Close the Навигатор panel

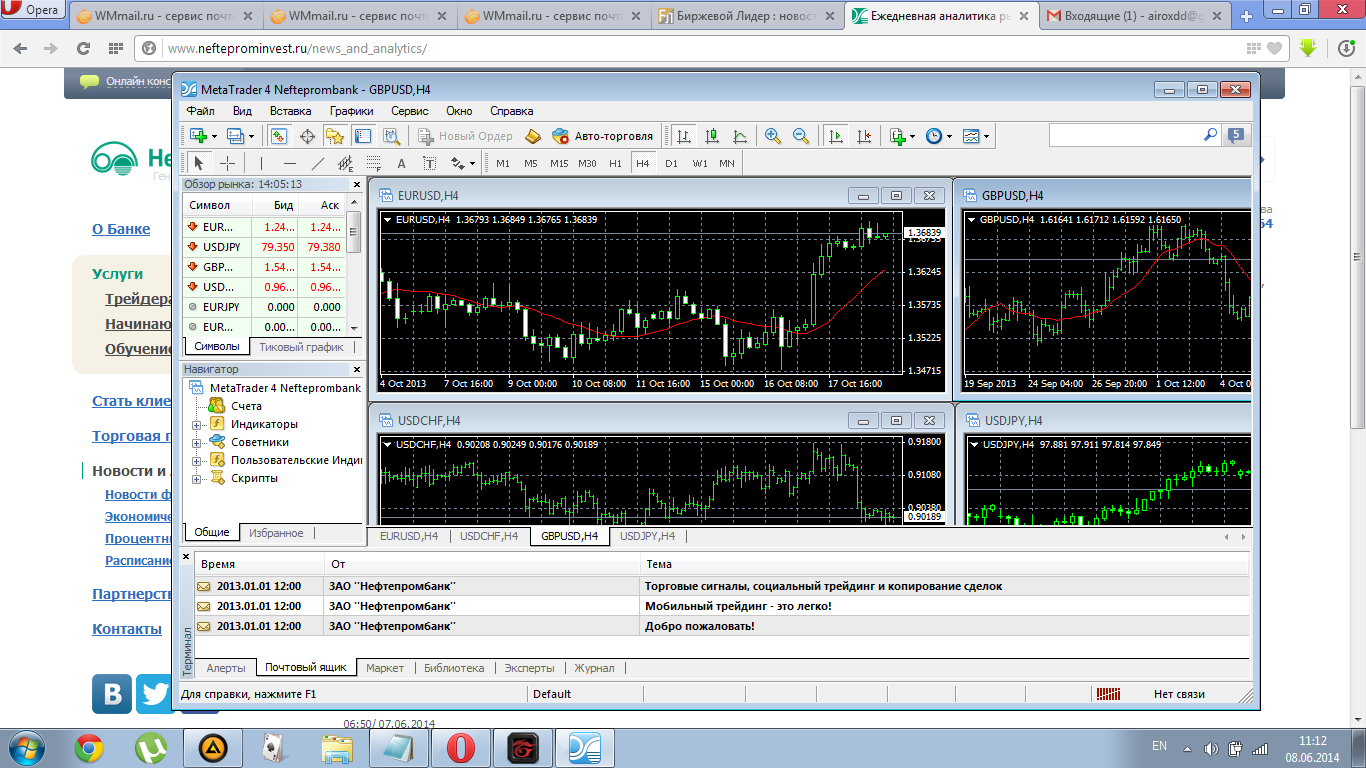(357, 370)
